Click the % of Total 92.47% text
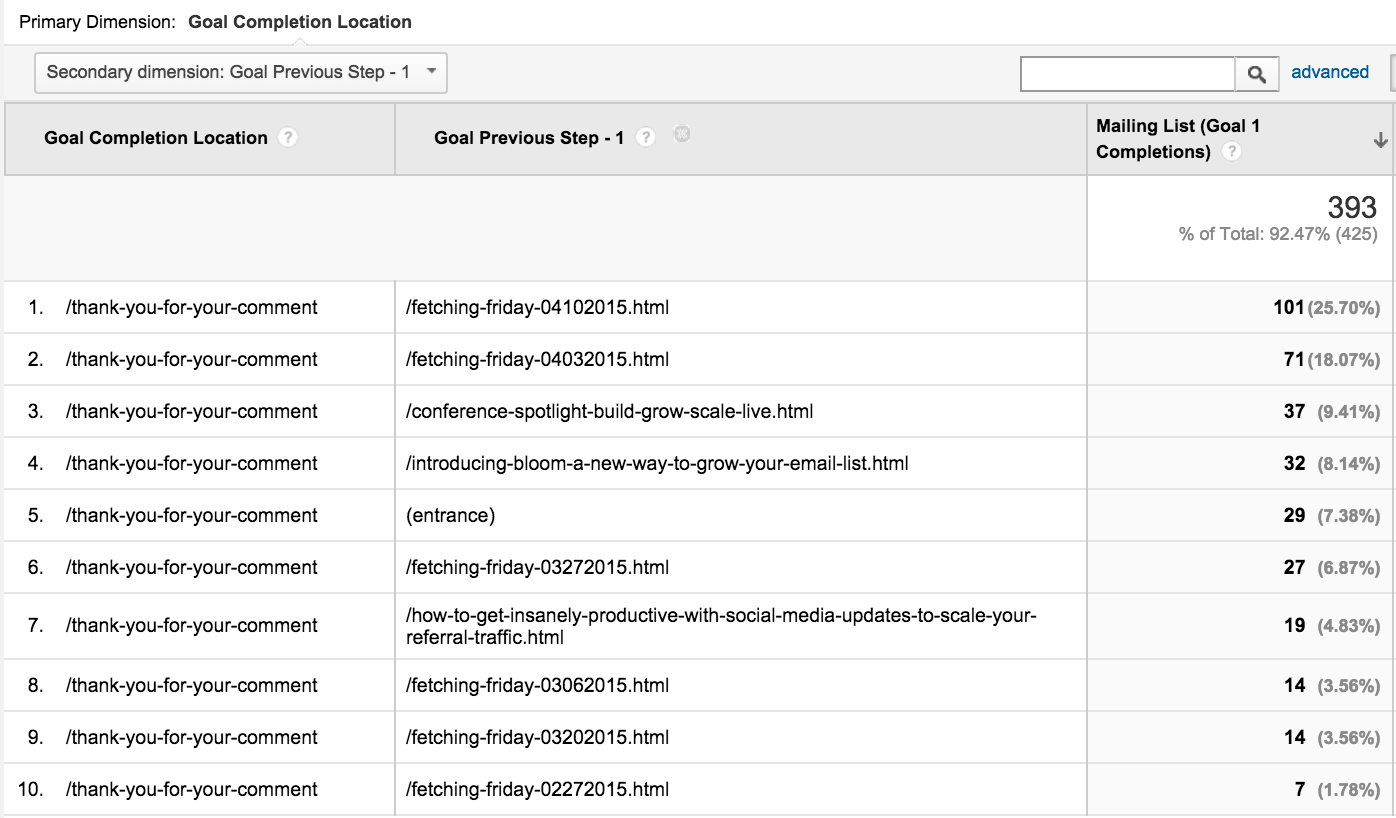 (1278, 235)
